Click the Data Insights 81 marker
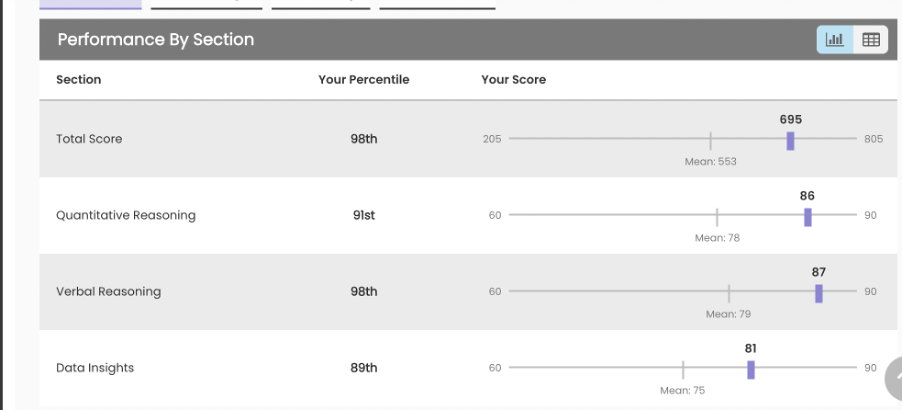The width and height of the screenshot is (902, 410). tap(750, 369)
